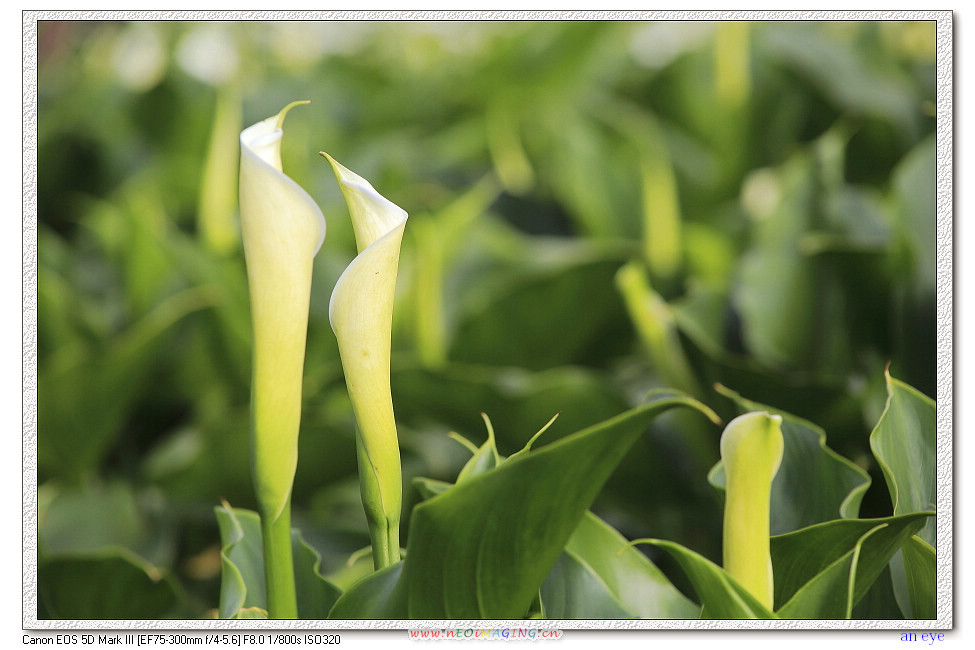Click the 'an eye' signature text
The height and width of the screenshot is (650, 975).
(x=922, y=636)
